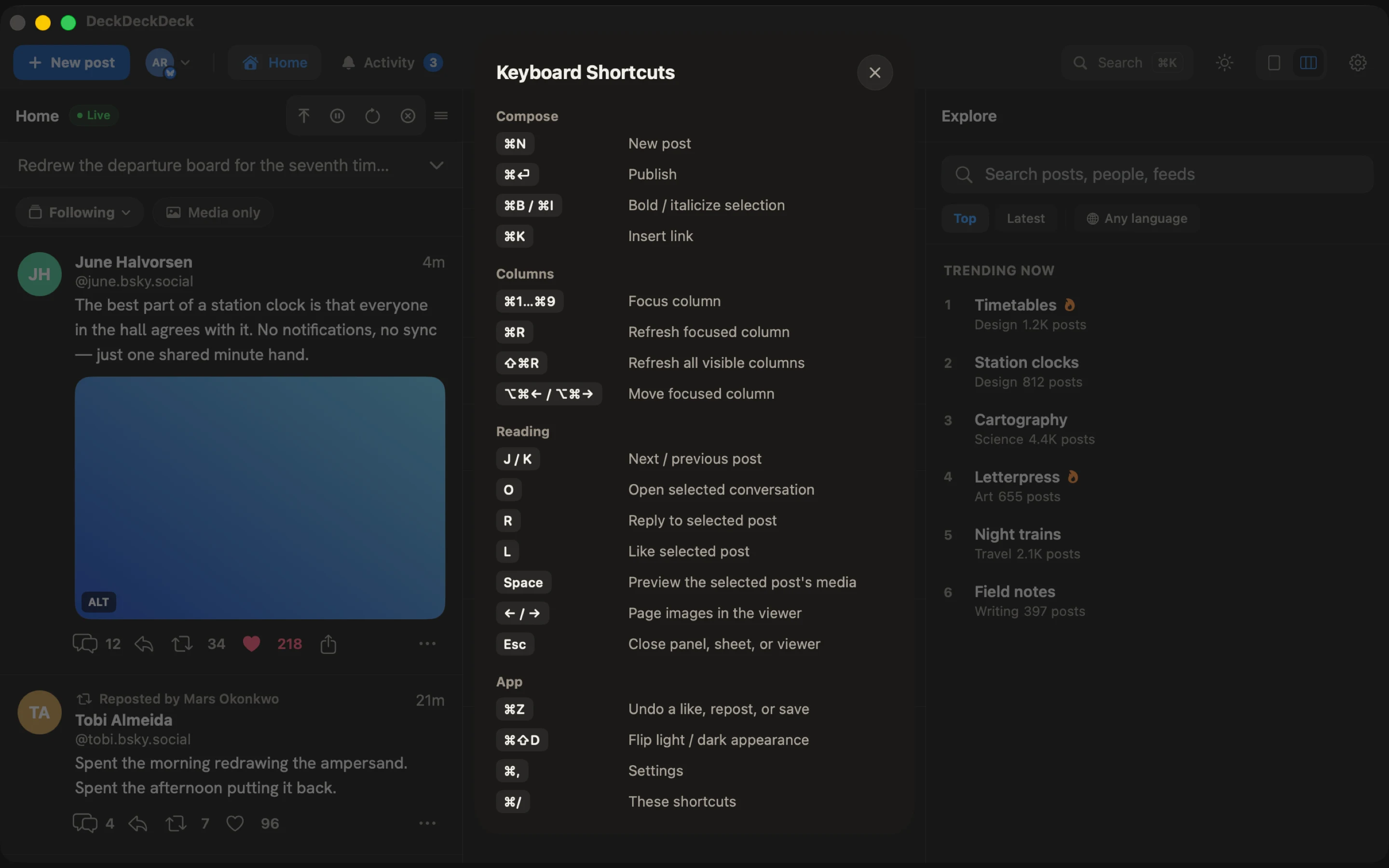Click the Activity badge showing 3
This screenshot has width=1389, height=868.
pos(434,63)
